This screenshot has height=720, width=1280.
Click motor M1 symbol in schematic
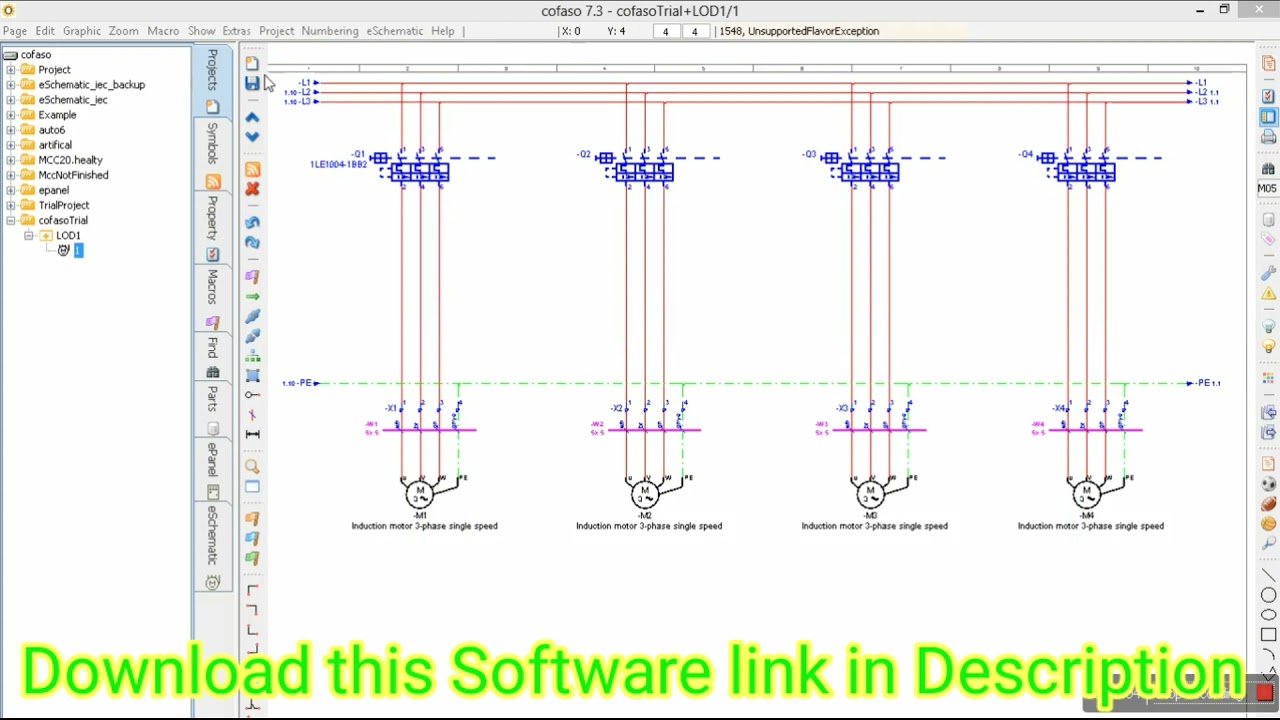click(419, 494)
